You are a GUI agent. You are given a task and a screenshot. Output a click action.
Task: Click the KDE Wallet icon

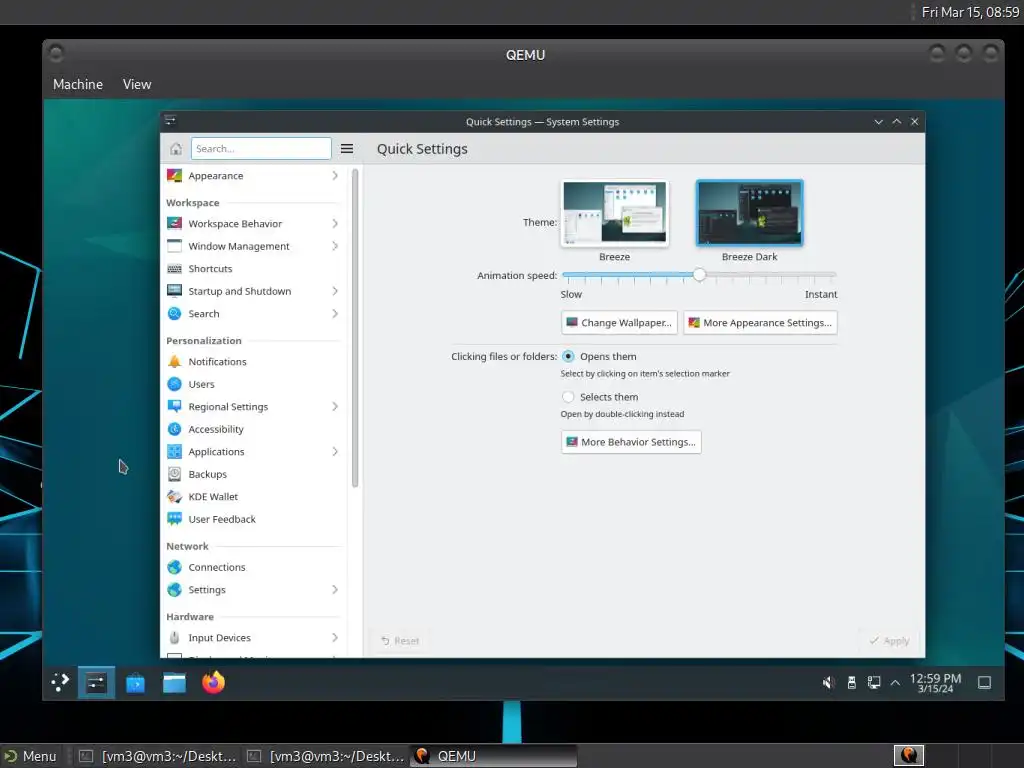coord(174,497)
